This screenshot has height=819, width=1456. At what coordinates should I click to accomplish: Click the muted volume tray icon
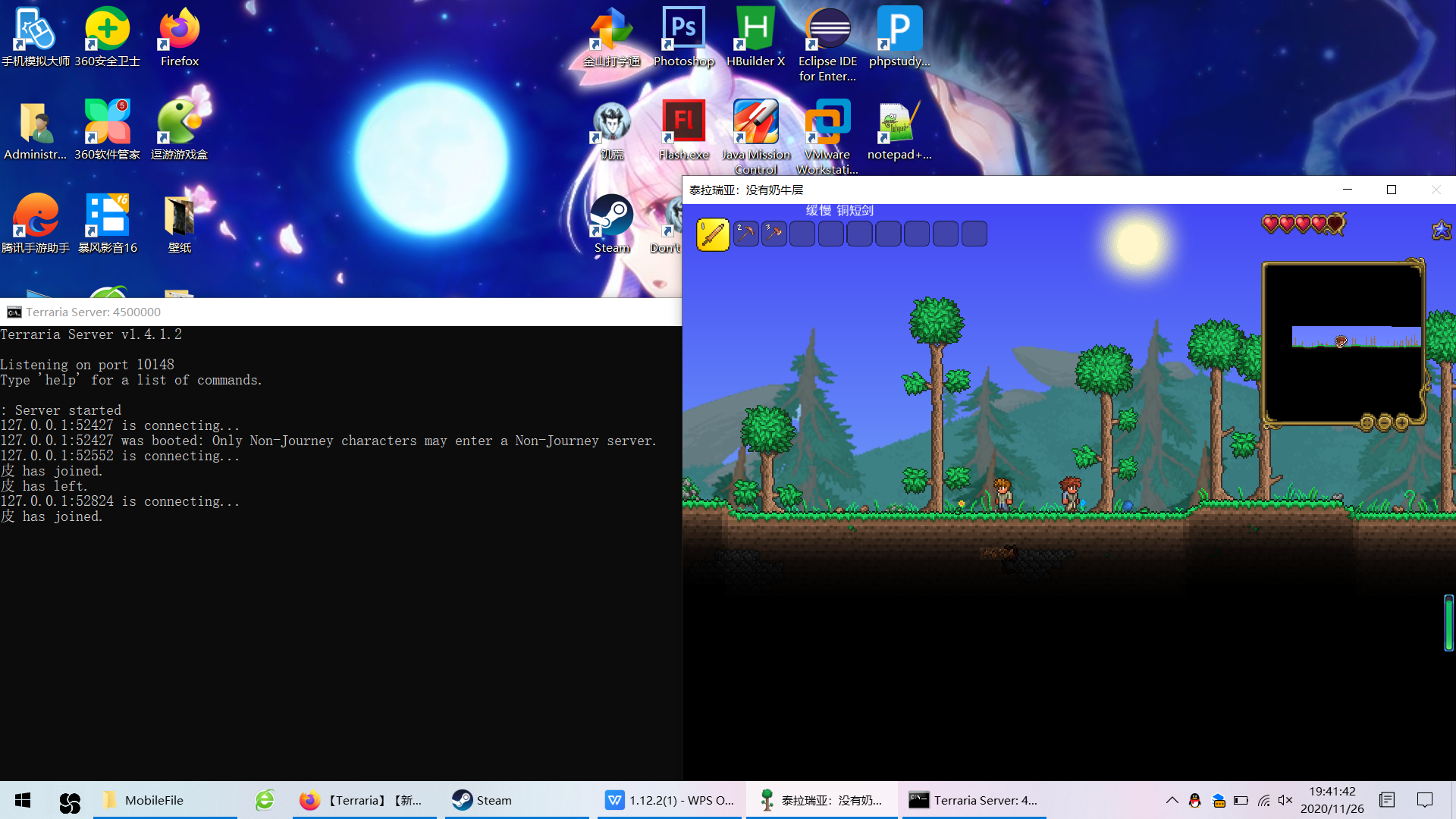click(1285, 800)
